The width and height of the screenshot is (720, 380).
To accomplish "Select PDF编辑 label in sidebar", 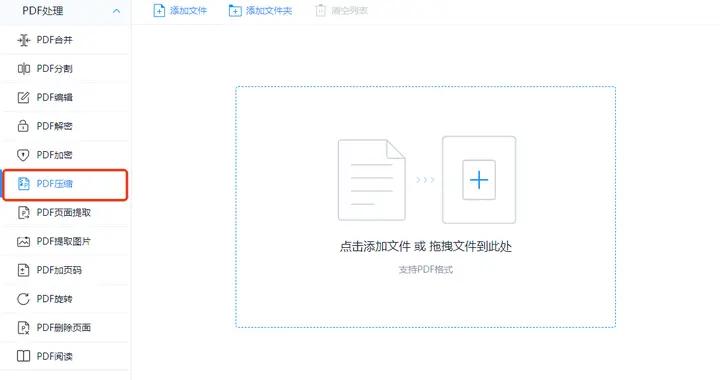I will click(55, 97).
